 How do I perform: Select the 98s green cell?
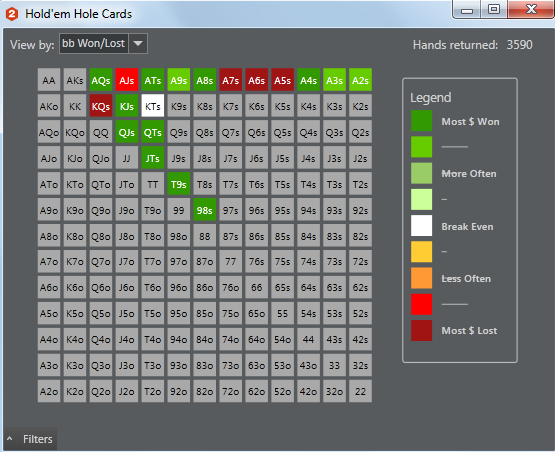pyautogui.click(x=205, y=210)
